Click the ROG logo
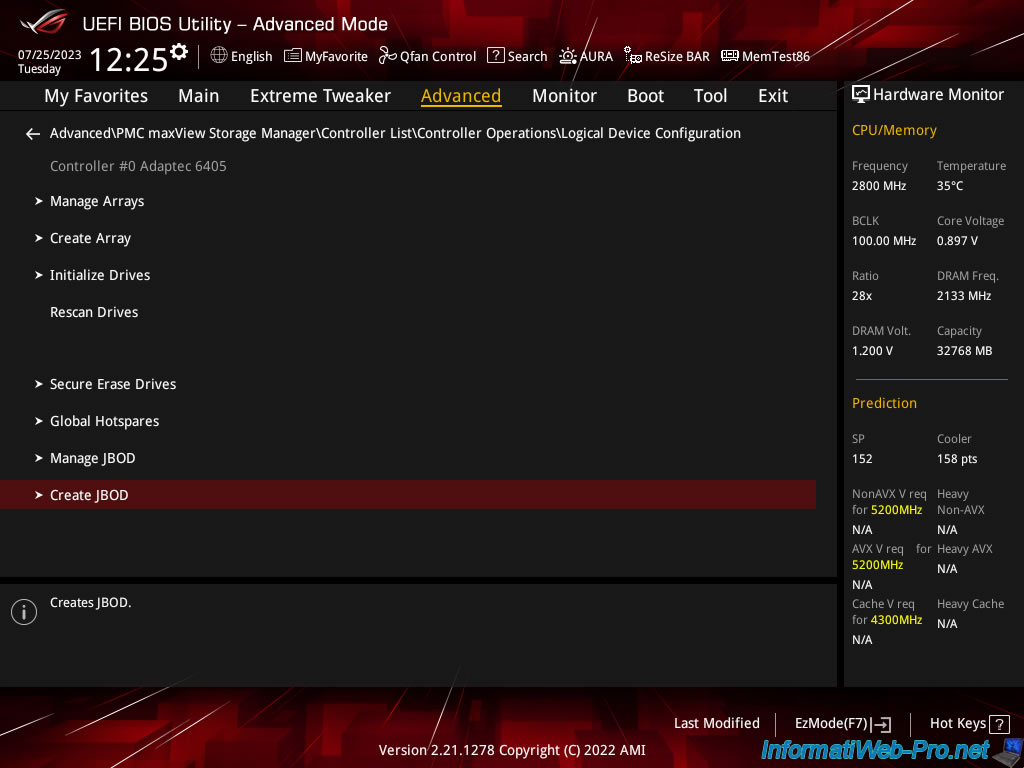This screenshot has width=1024, height=768. coord(44,23)
